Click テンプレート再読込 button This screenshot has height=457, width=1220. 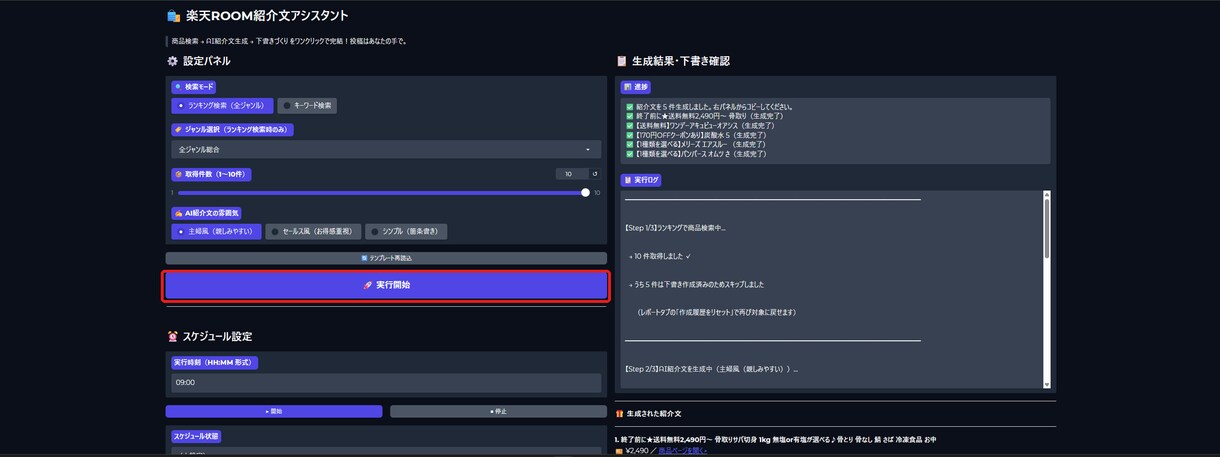click(386, 258)
